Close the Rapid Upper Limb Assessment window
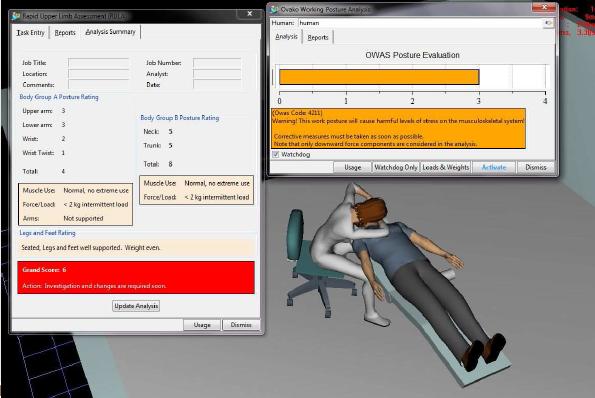 click(249, 14)
